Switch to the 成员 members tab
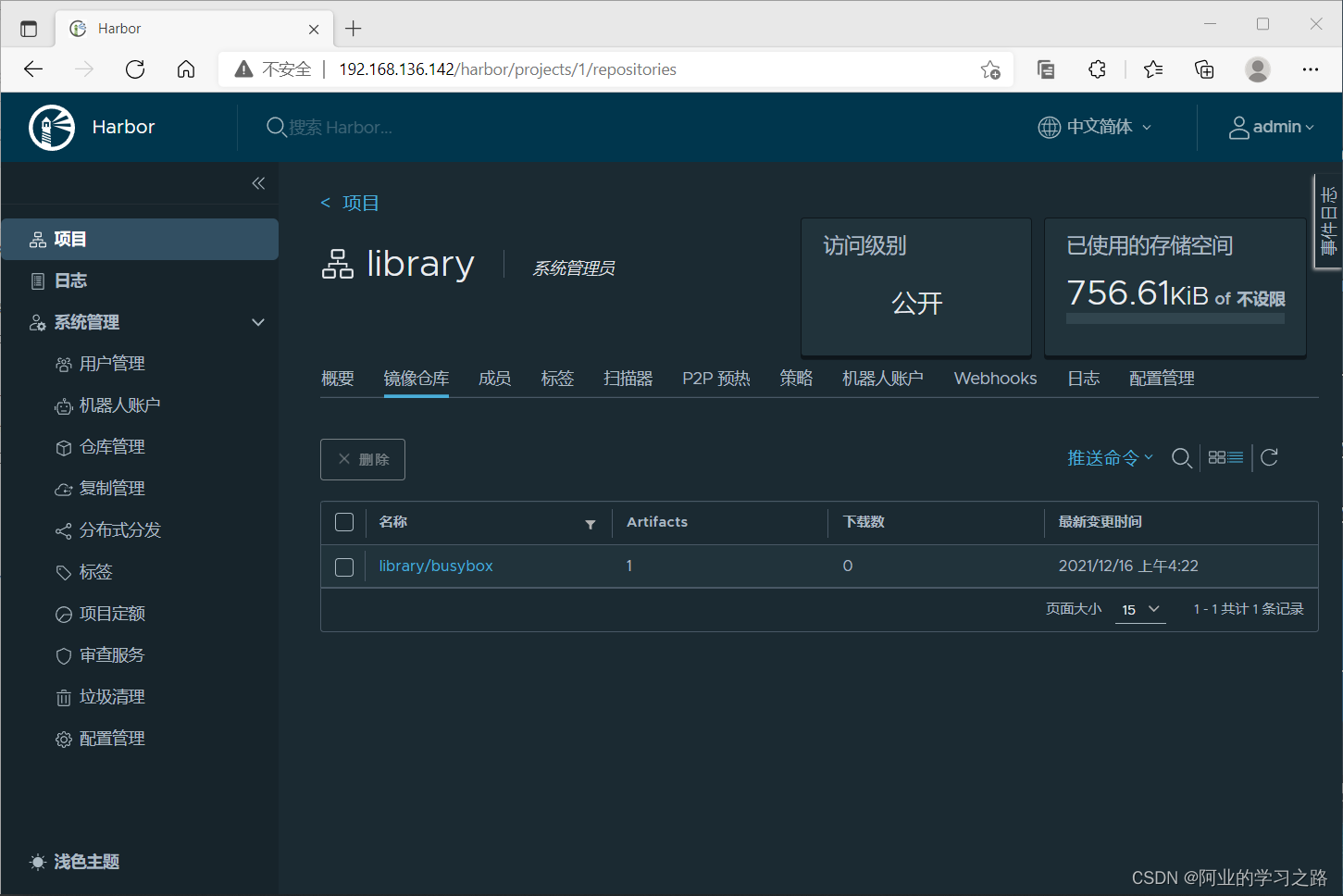This screenshot has height=896, width=1343. (x=495, y=379)
